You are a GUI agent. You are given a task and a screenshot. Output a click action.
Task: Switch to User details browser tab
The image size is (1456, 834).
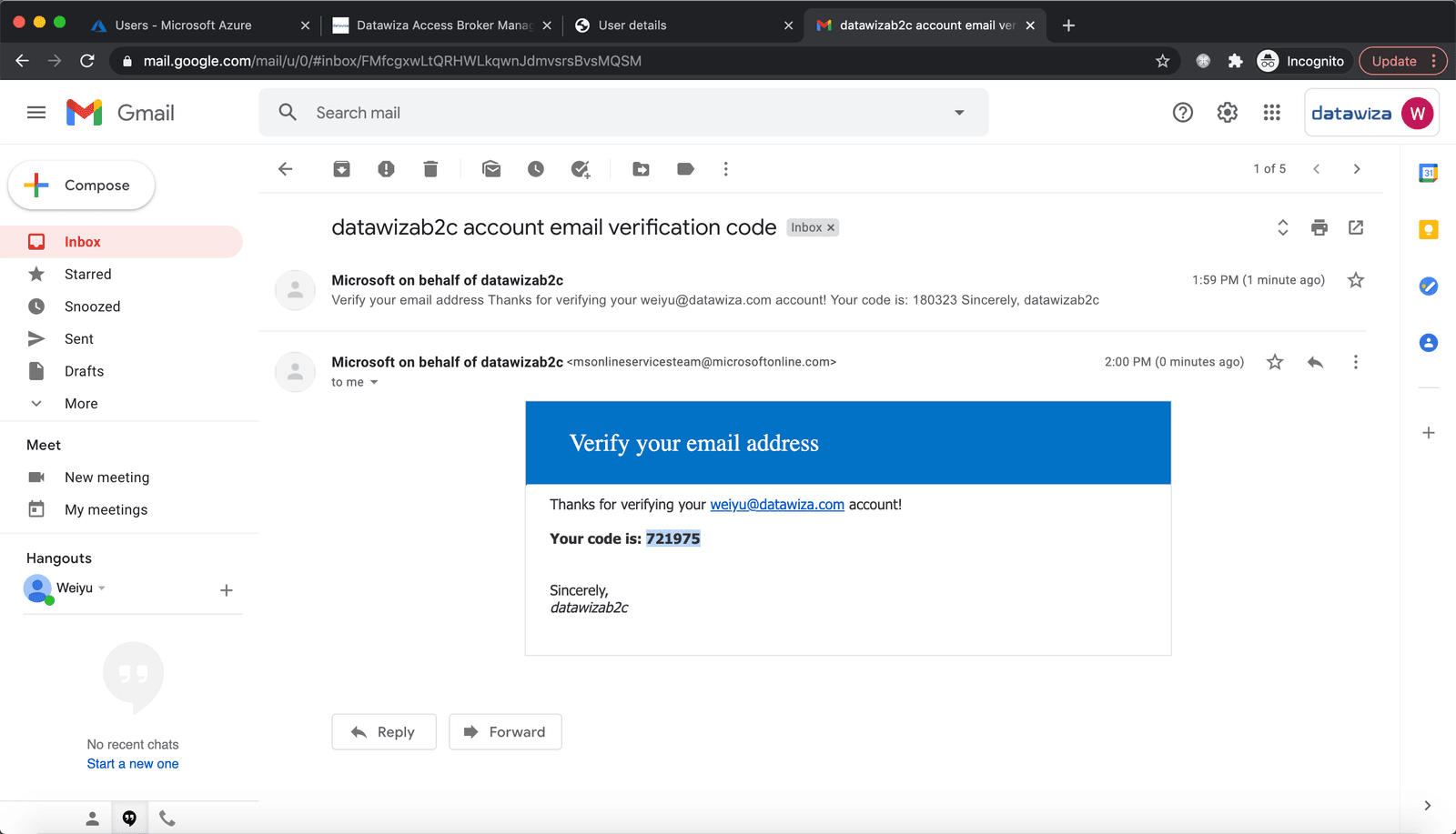point(682,25)
